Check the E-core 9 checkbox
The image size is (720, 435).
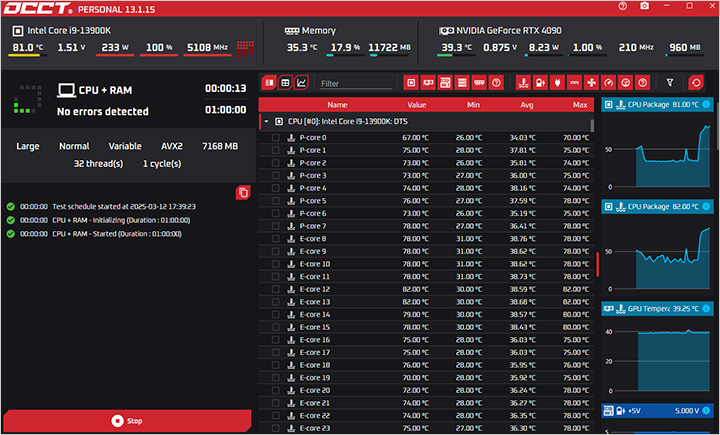[276, 251]
